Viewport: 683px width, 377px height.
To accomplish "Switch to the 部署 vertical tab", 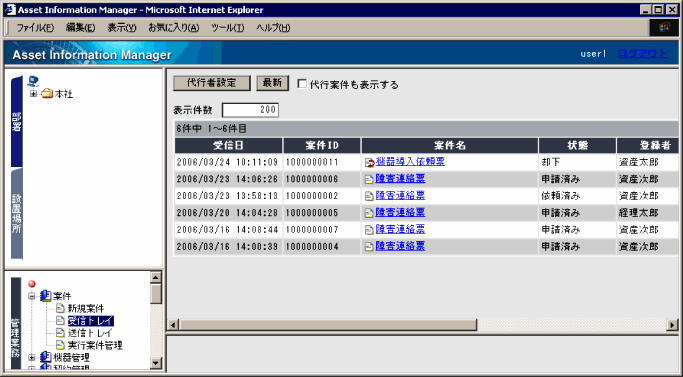I will pos(17,121).
